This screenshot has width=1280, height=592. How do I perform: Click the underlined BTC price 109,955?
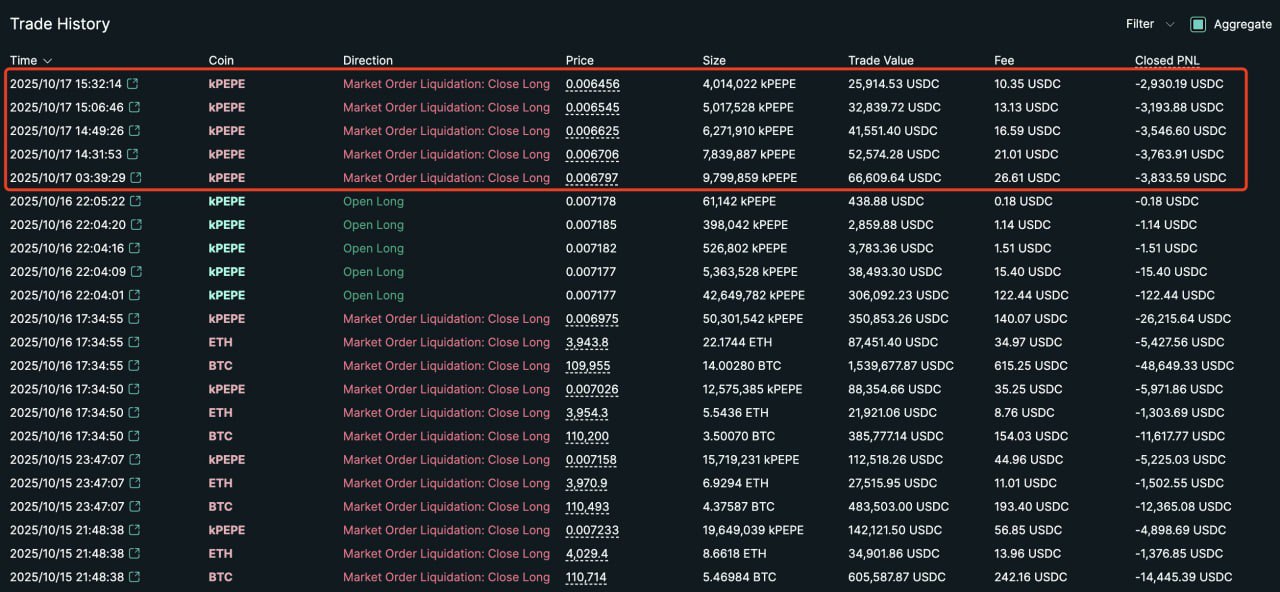tap(587, 366)
